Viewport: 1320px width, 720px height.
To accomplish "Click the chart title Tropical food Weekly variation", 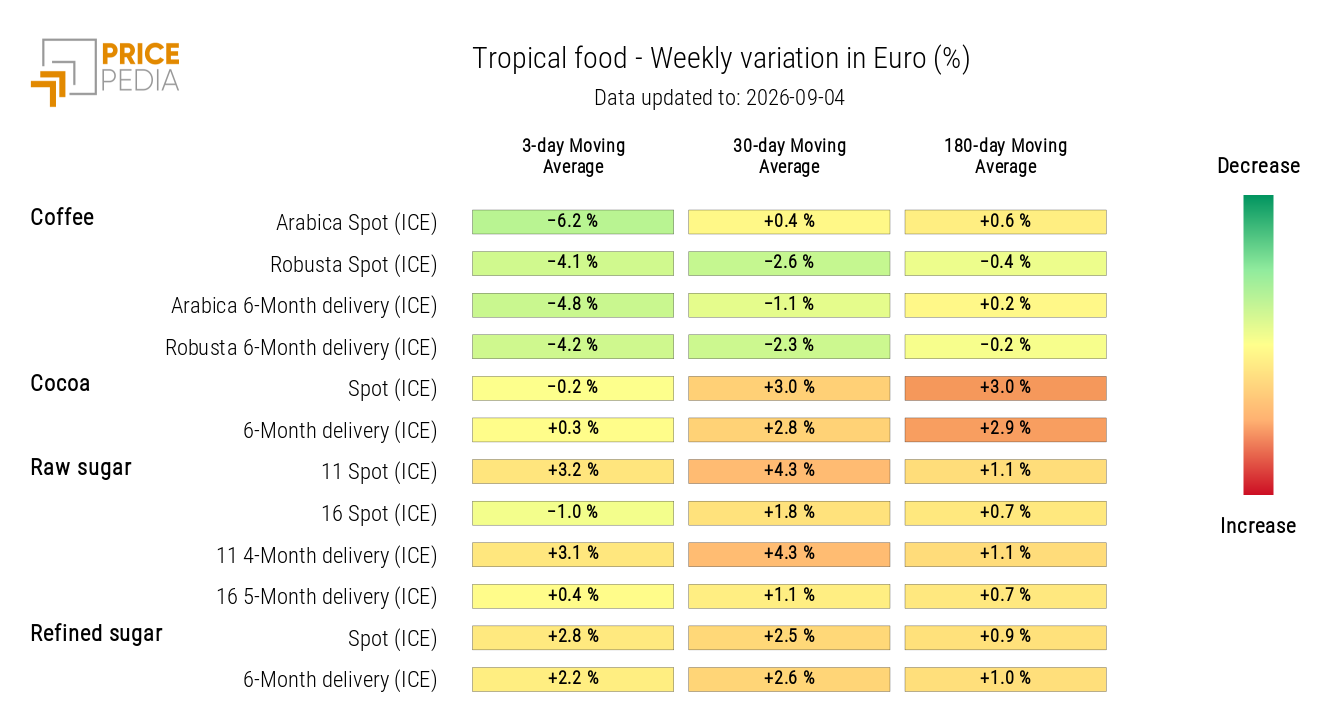I will click(x=721, y=59).
